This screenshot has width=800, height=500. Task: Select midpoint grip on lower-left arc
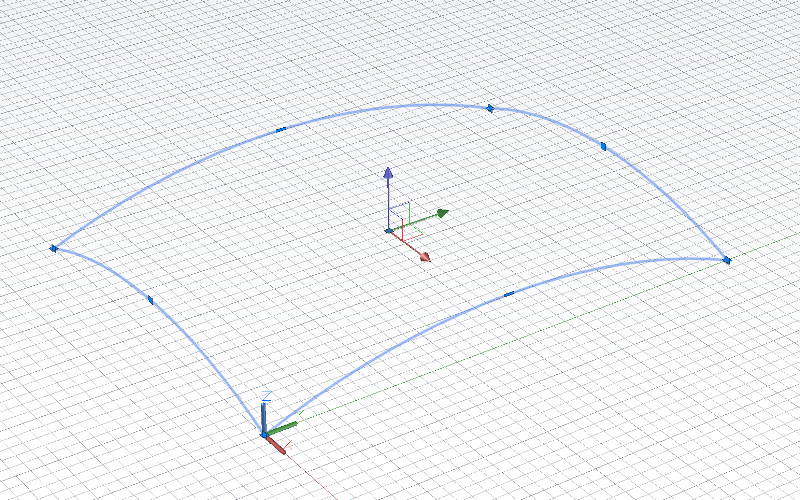(x=150, y=299)
